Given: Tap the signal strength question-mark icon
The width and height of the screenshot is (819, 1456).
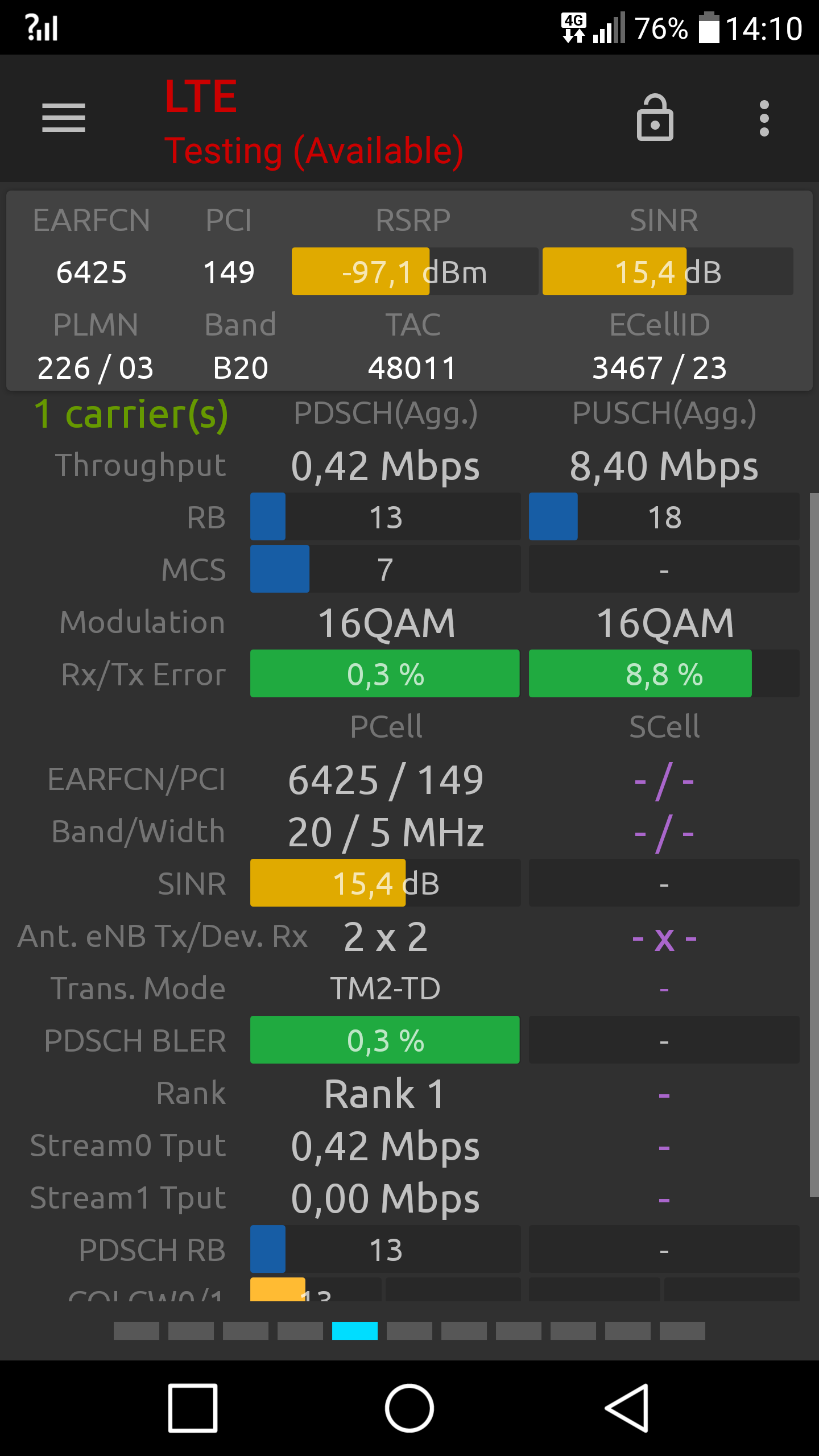Looking at the screenshot, I should (42, 27).
